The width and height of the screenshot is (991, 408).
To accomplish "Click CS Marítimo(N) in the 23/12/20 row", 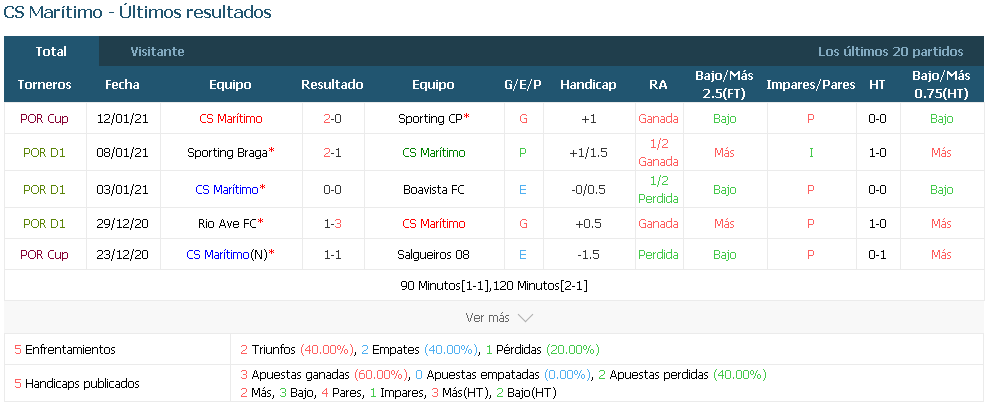I will coord(227,255).
